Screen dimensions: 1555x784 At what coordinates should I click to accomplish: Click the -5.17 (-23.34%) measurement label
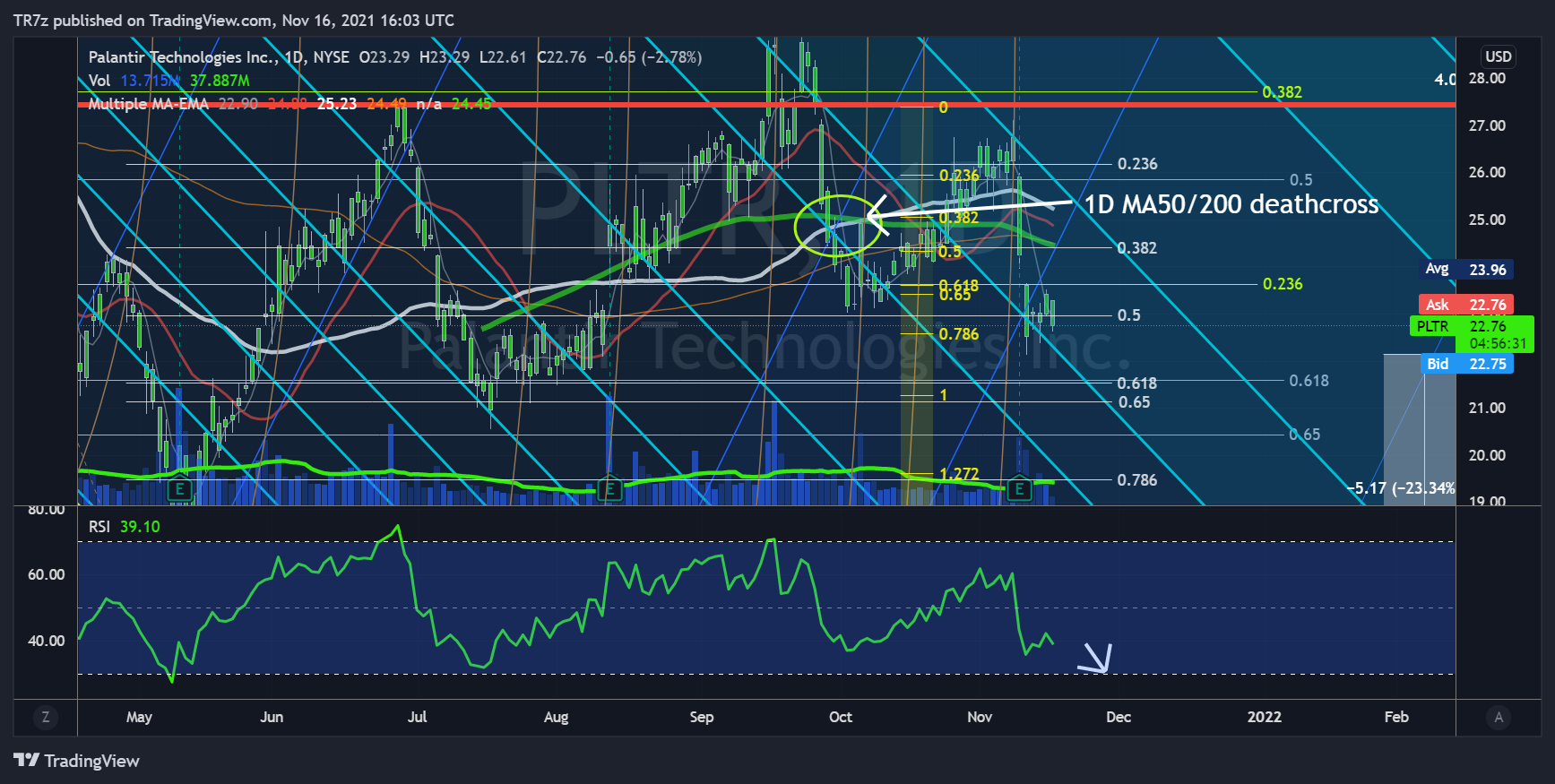(1402, 488)
